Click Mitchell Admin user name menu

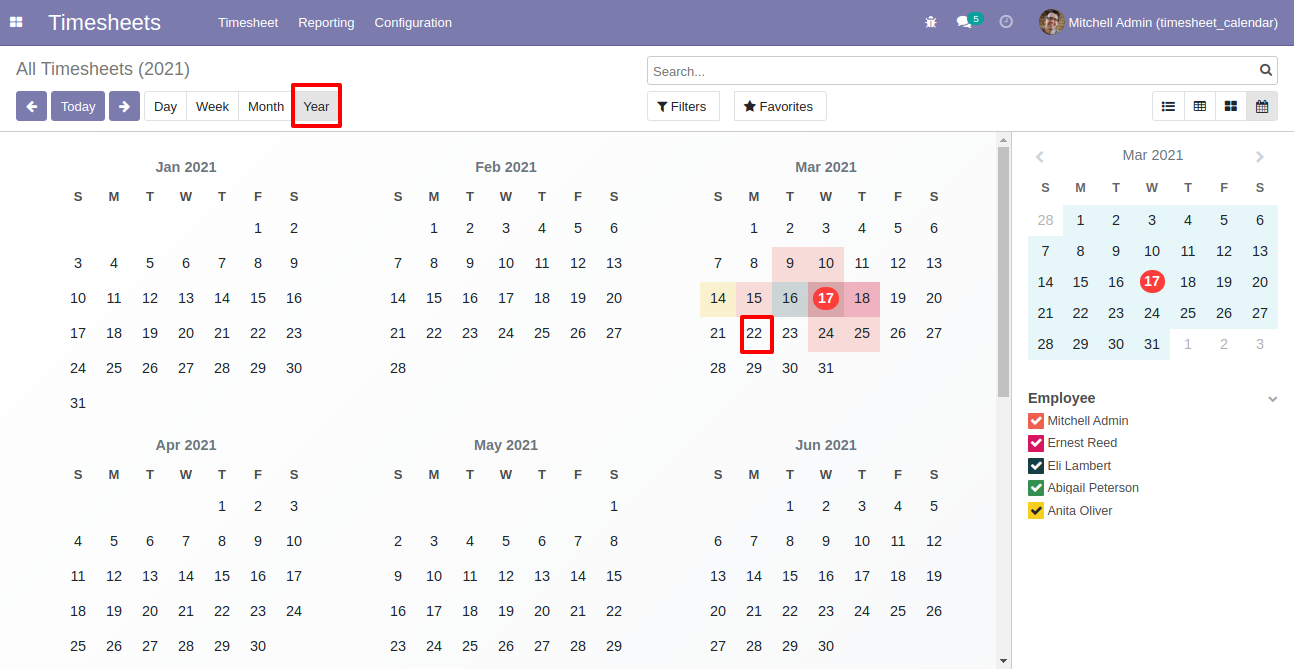tap(1173, 22)
